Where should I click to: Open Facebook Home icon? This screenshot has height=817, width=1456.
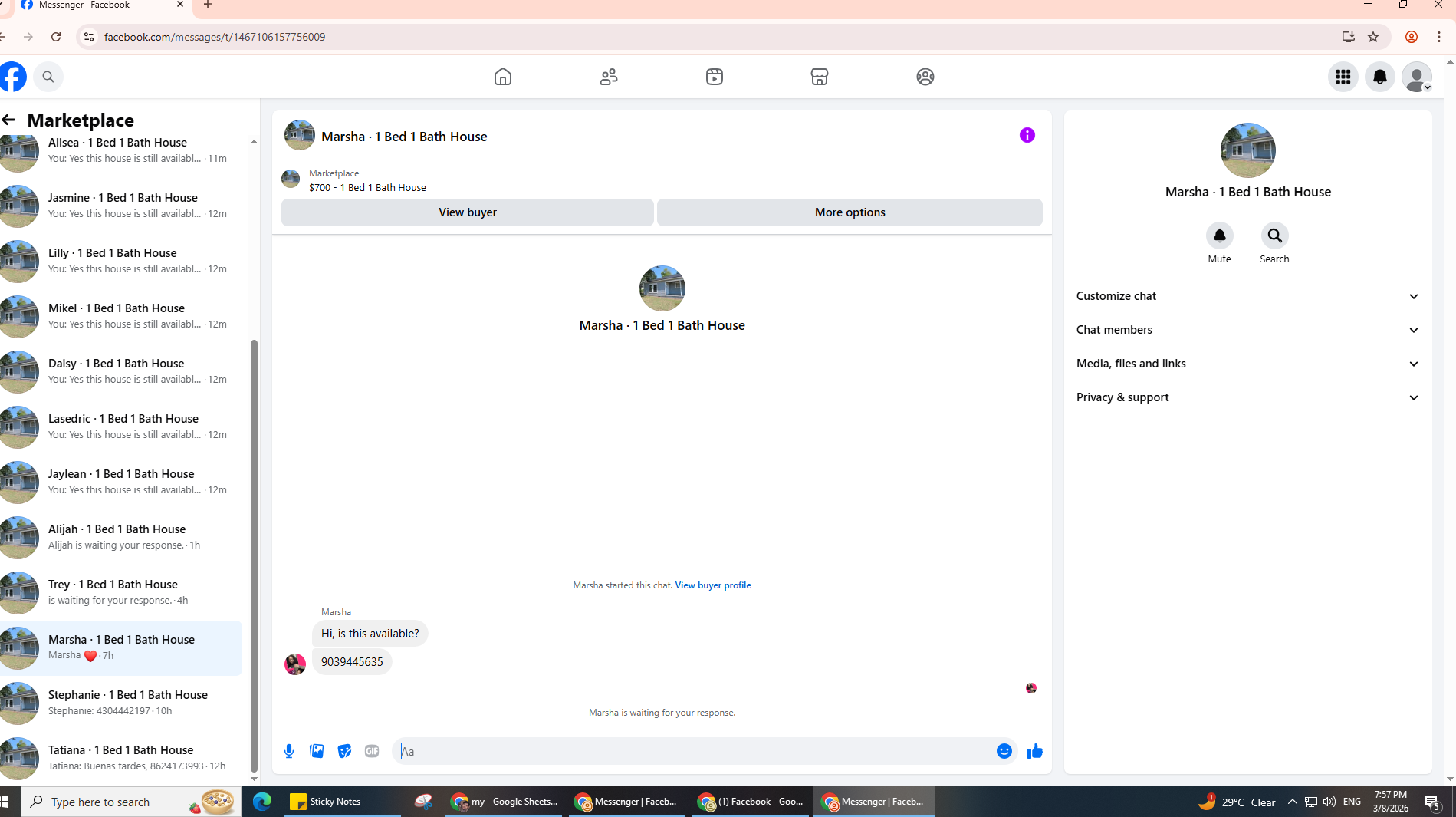[502, 77]
